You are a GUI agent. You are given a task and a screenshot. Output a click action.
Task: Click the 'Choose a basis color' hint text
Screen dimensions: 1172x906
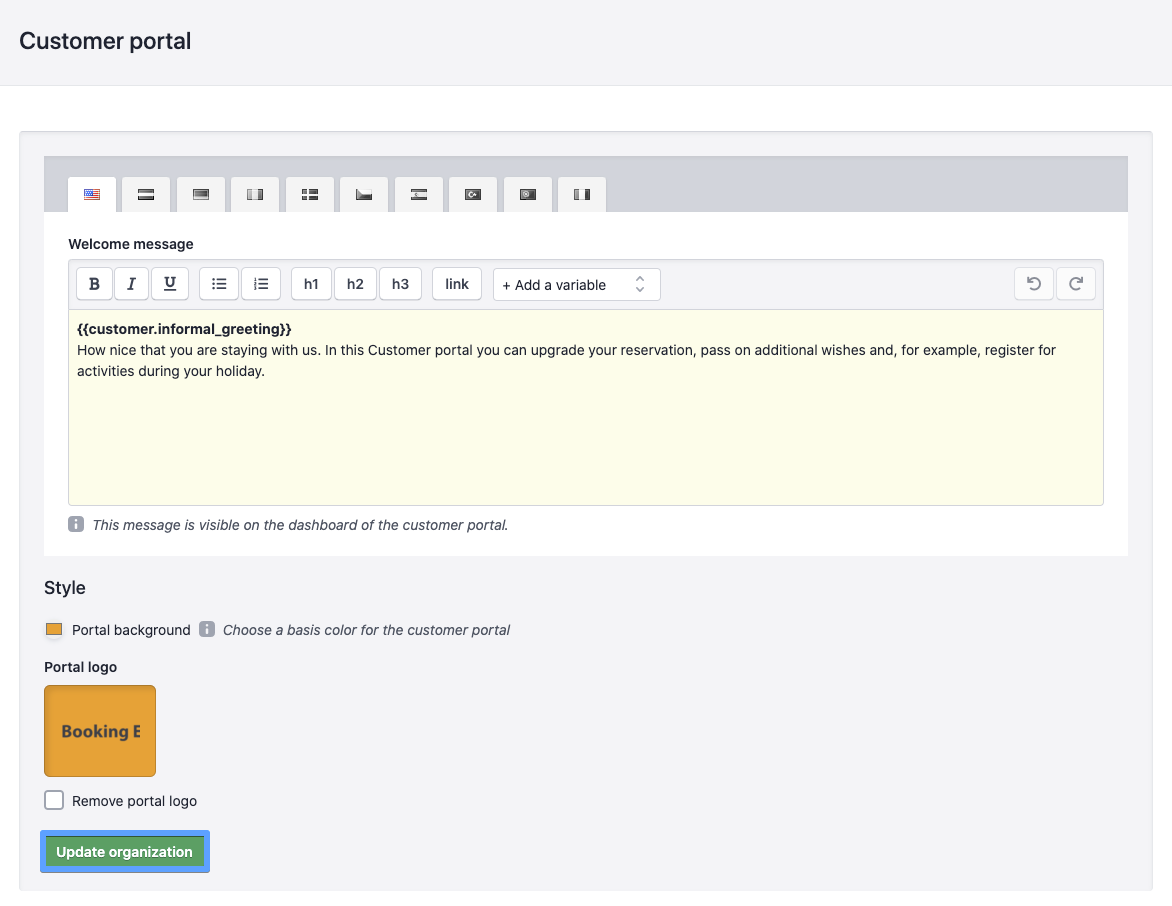(x=366, y=630)
